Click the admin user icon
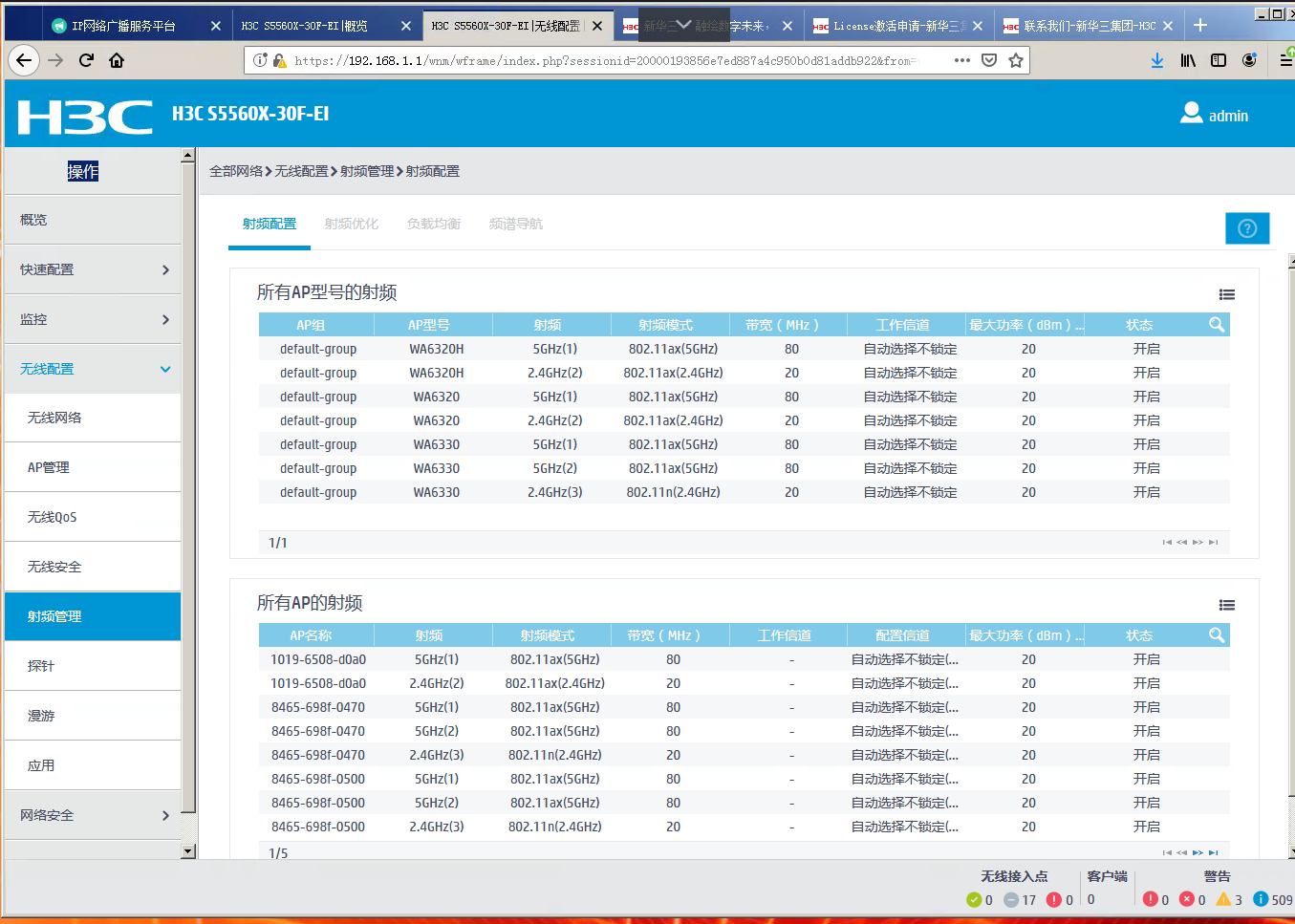Screen dimensions: 1295x924 pos(1191,114)
